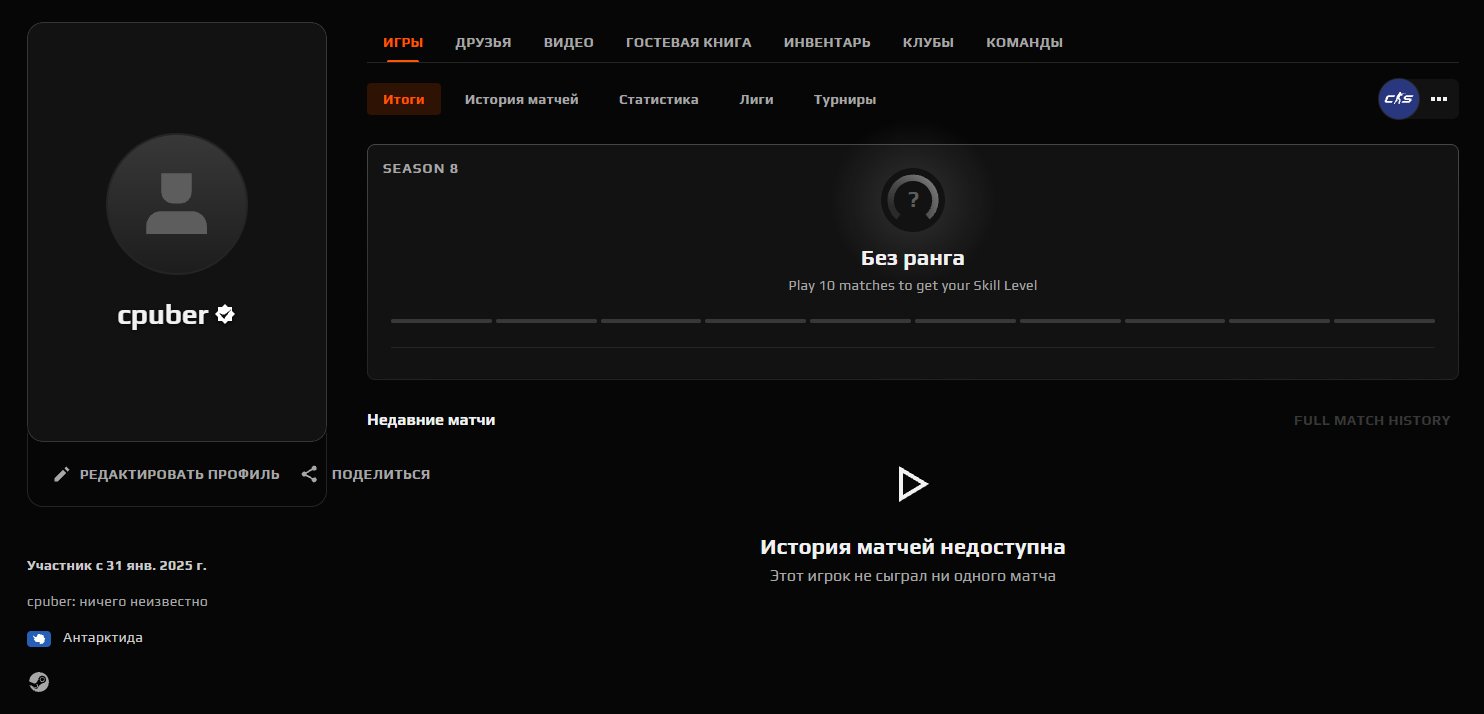Select the Итоги sub-tab

coord(404,99)
